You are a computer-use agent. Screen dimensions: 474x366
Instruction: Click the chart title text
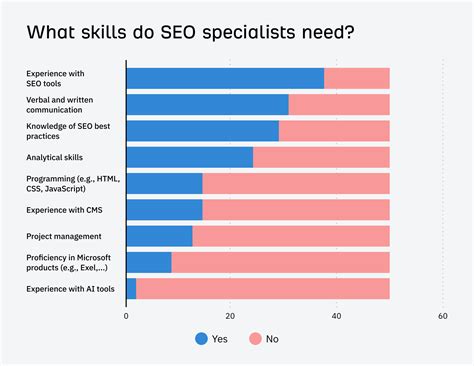190,33
